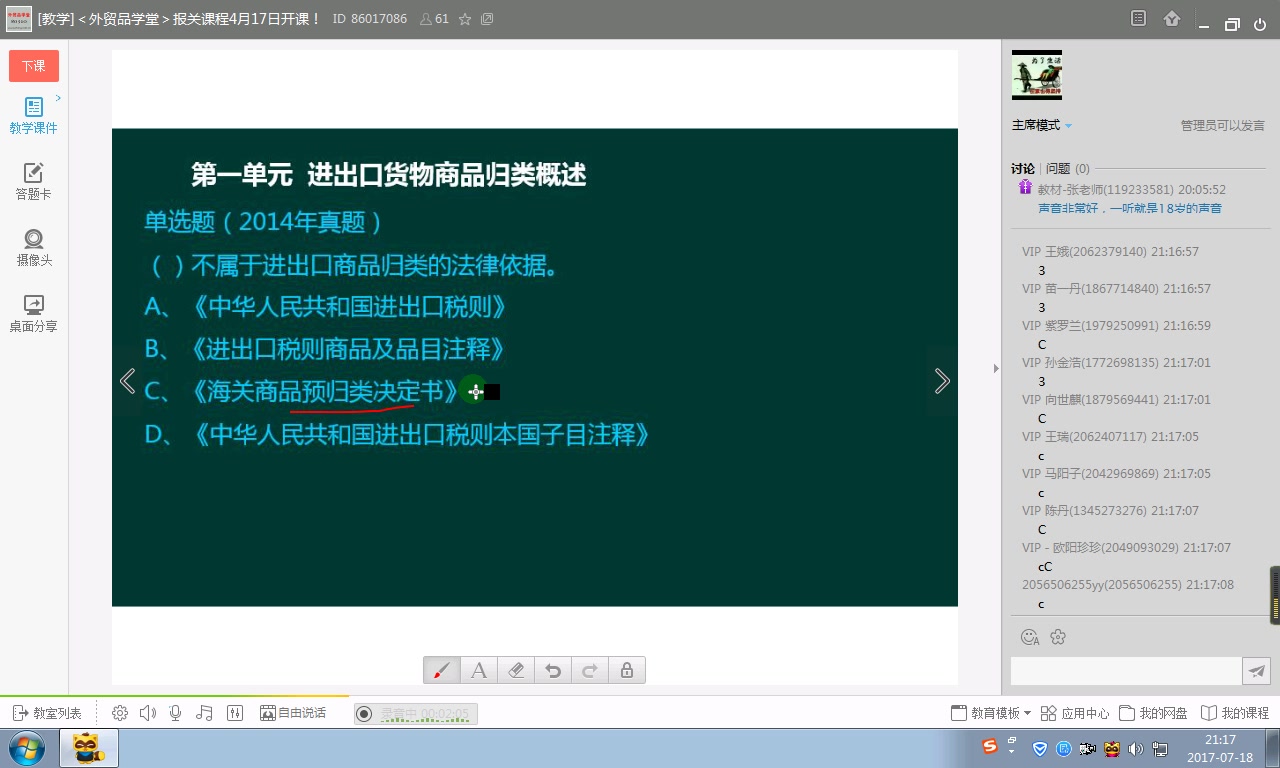
Task: Select the red brush drawing tool
Action: click(442, 670)
